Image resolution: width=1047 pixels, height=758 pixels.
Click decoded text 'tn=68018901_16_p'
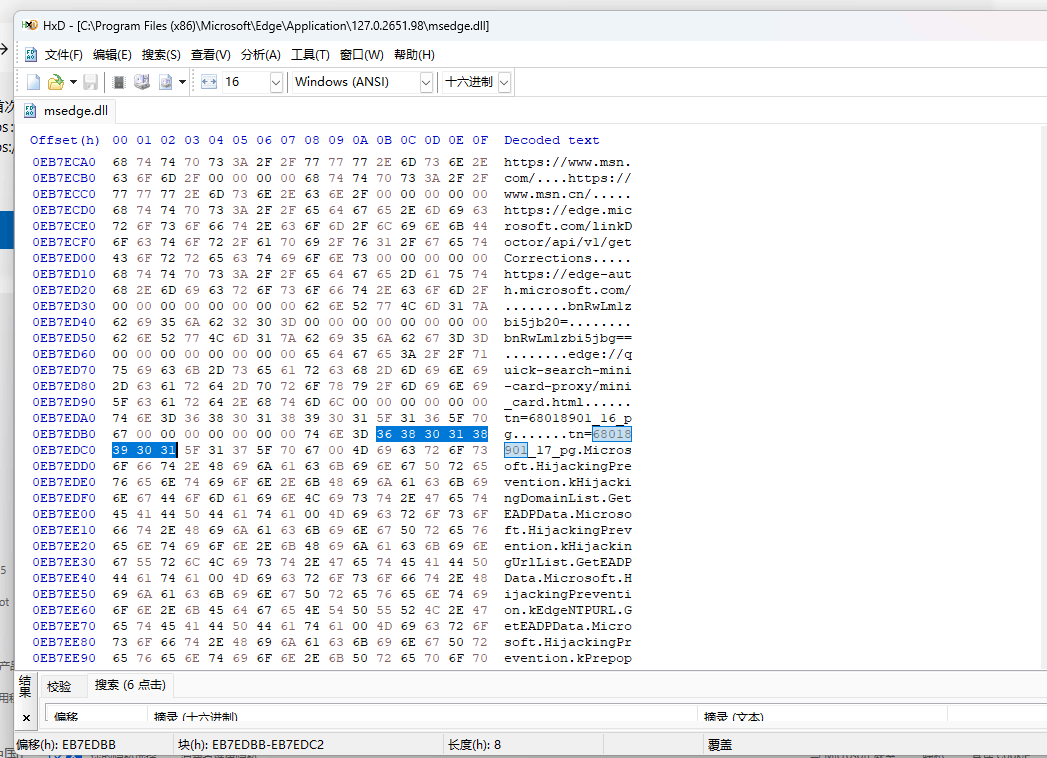[x=568, y=418]
